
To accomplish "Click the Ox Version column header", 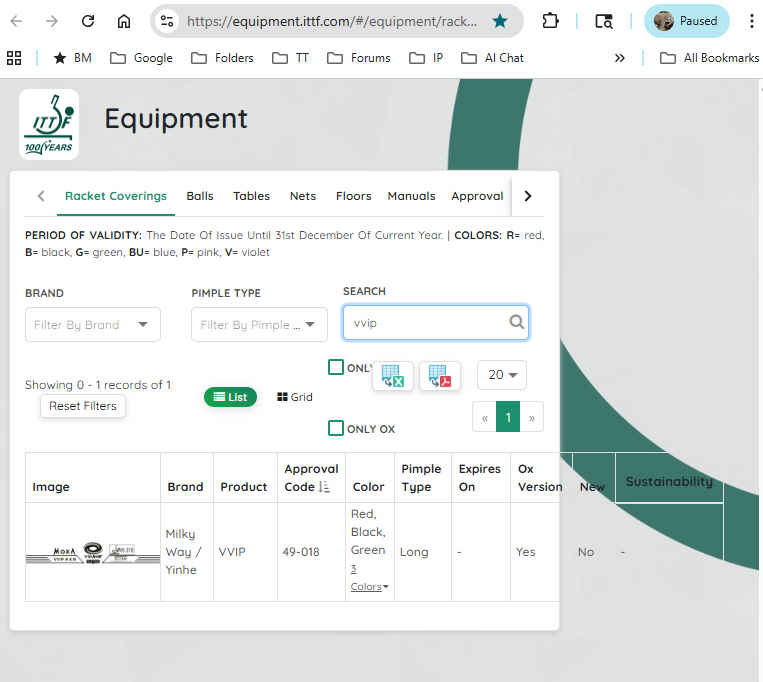I will point(540,478).
